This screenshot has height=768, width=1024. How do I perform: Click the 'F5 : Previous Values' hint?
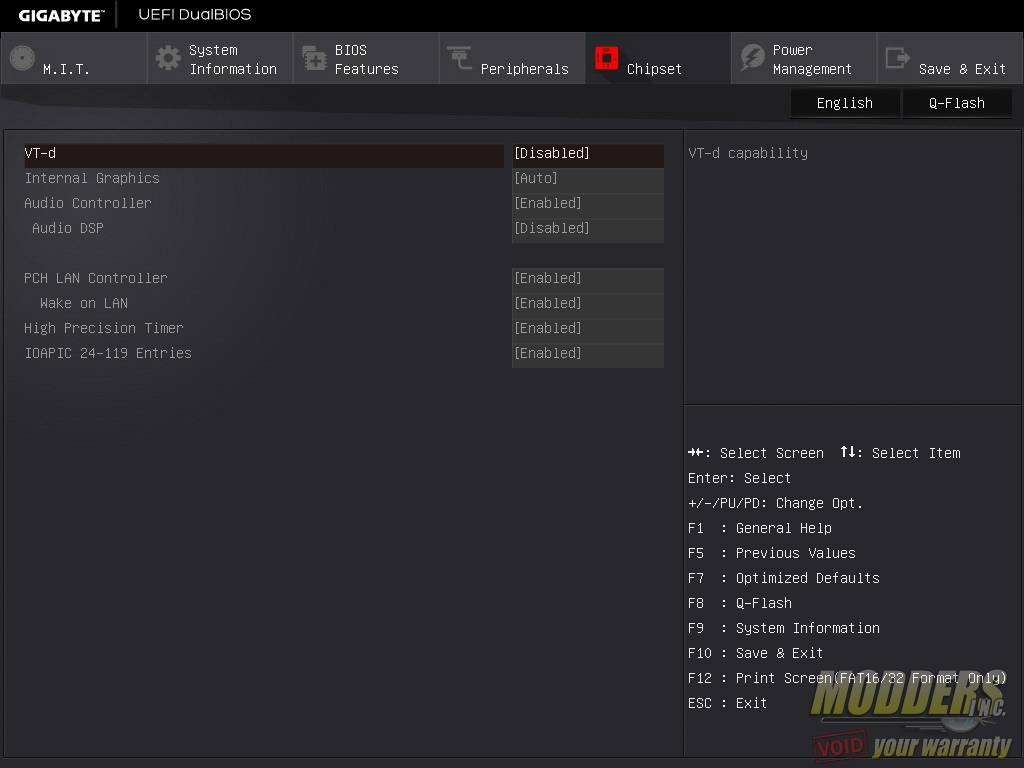tap(771, 553)
